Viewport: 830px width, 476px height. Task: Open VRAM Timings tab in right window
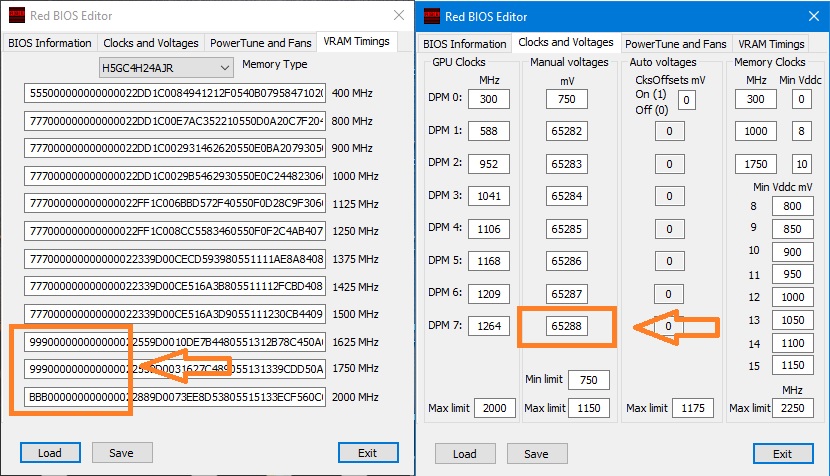[771, 44]
